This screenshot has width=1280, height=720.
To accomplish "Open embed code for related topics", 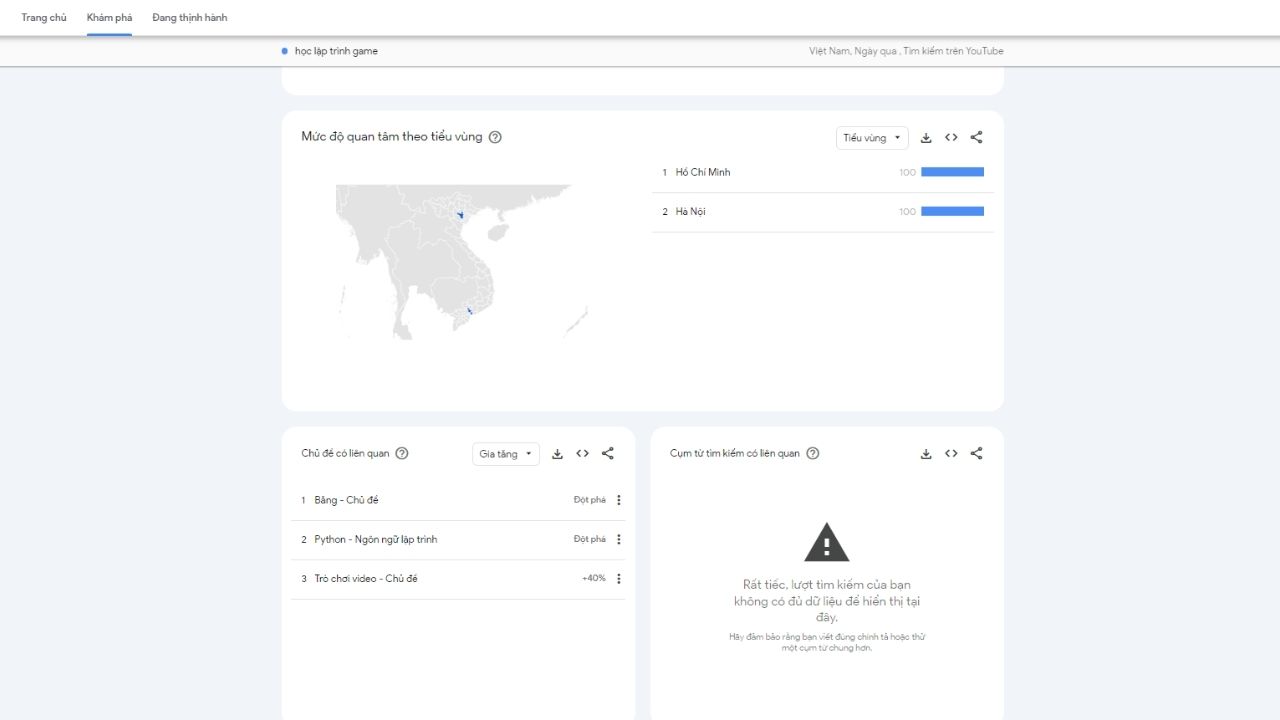I will click(x=582, y=453).
